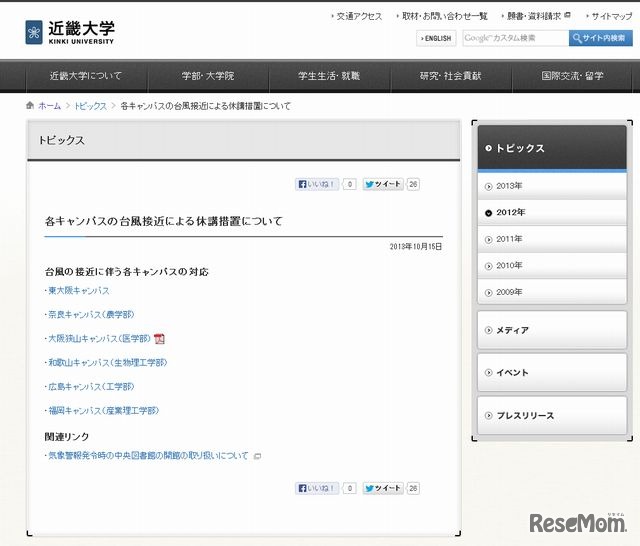Open 気象警報発令時の中央図書館 link

(148, 456)
